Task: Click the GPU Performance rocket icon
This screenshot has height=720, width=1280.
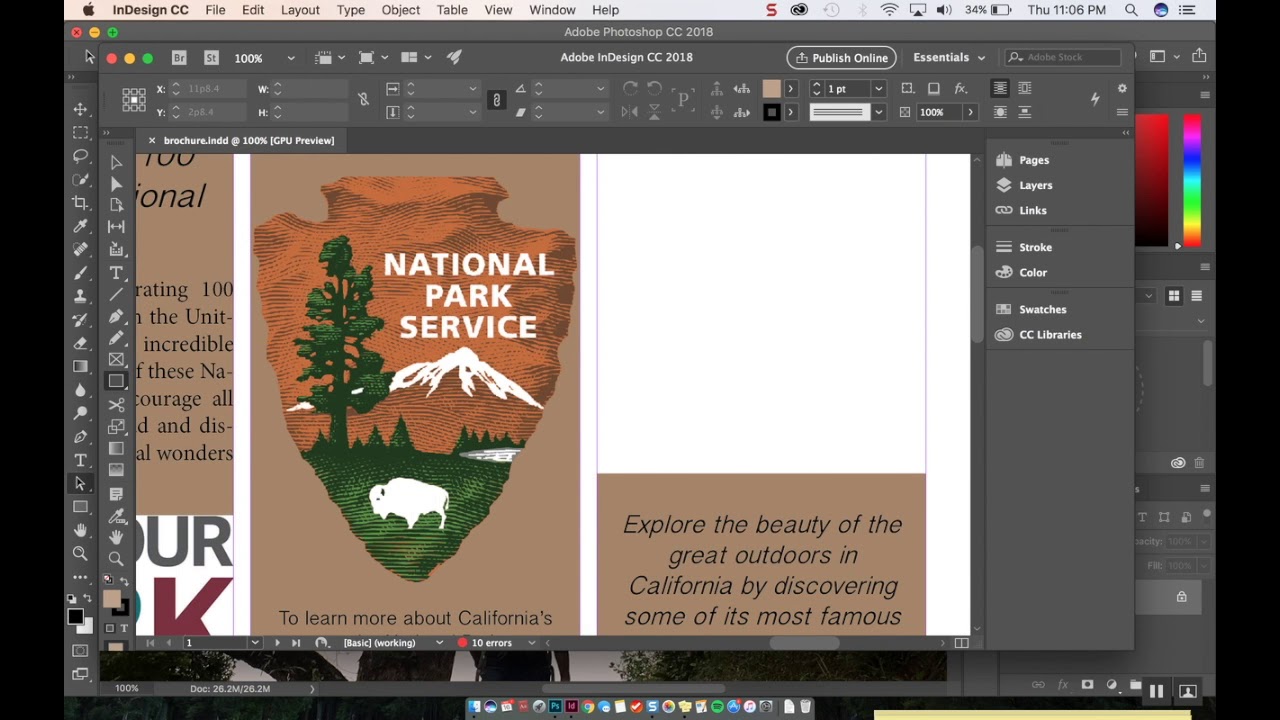Action: (x=454, y=58)
